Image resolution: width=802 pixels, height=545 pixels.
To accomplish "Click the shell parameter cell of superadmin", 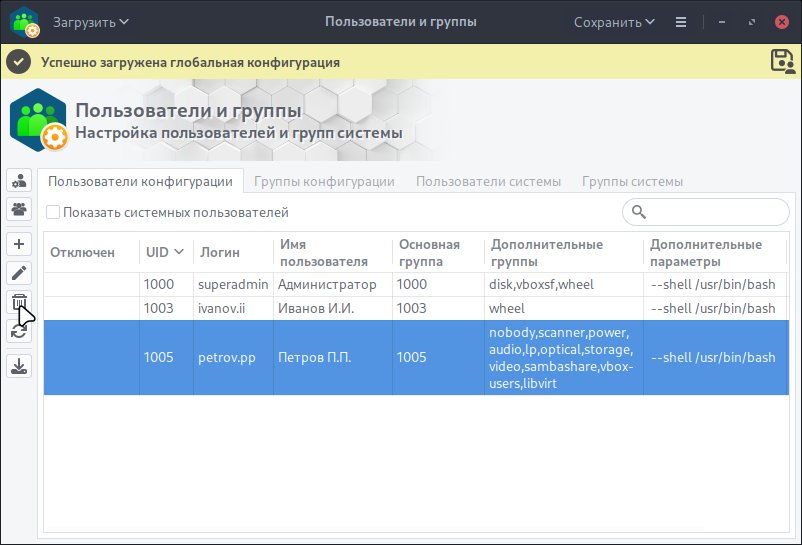I will click(x=716, y=284).
